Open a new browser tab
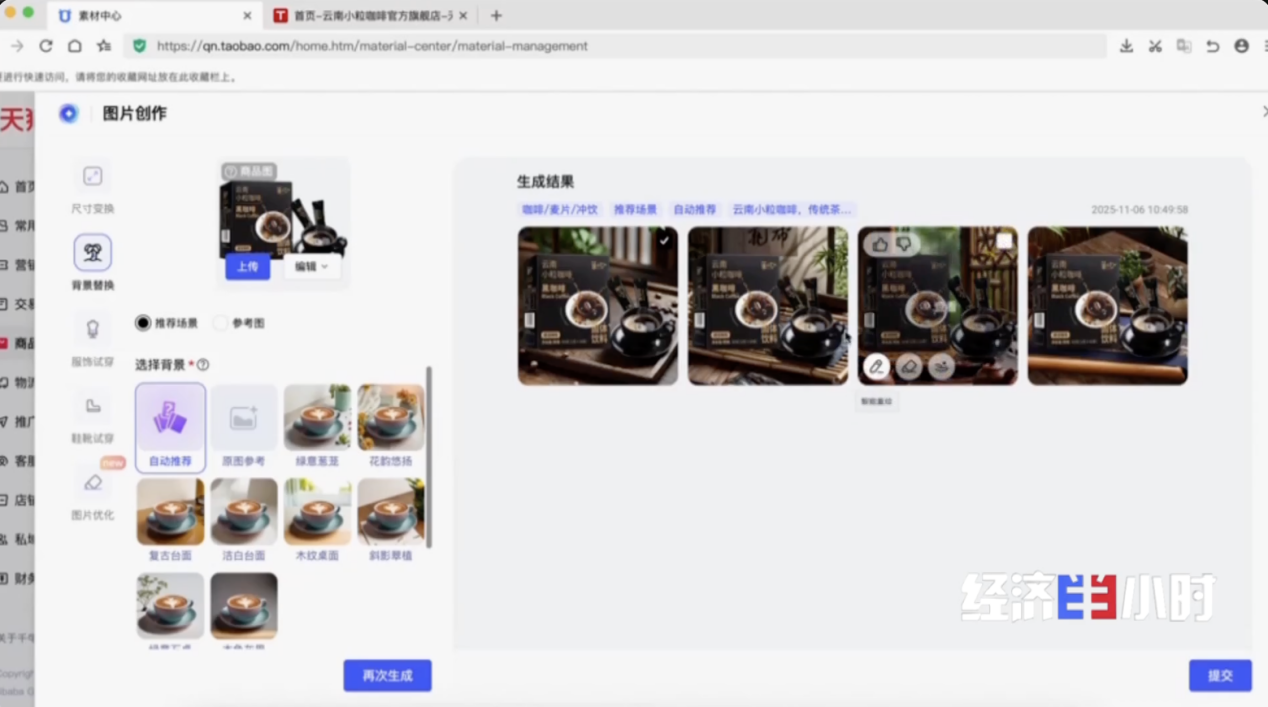Viewport: 1268px width, 707px height. click(496, 16)
